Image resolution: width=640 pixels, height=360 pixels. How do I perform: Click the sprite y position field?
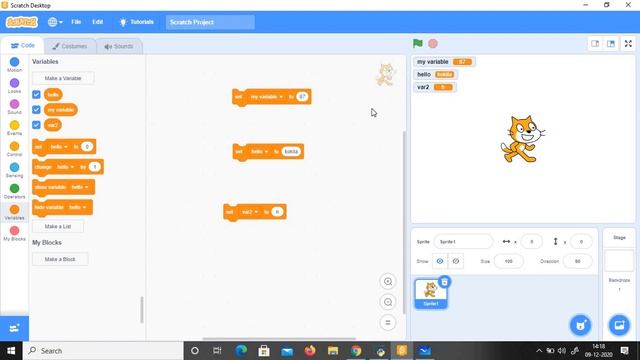[581, 242]
